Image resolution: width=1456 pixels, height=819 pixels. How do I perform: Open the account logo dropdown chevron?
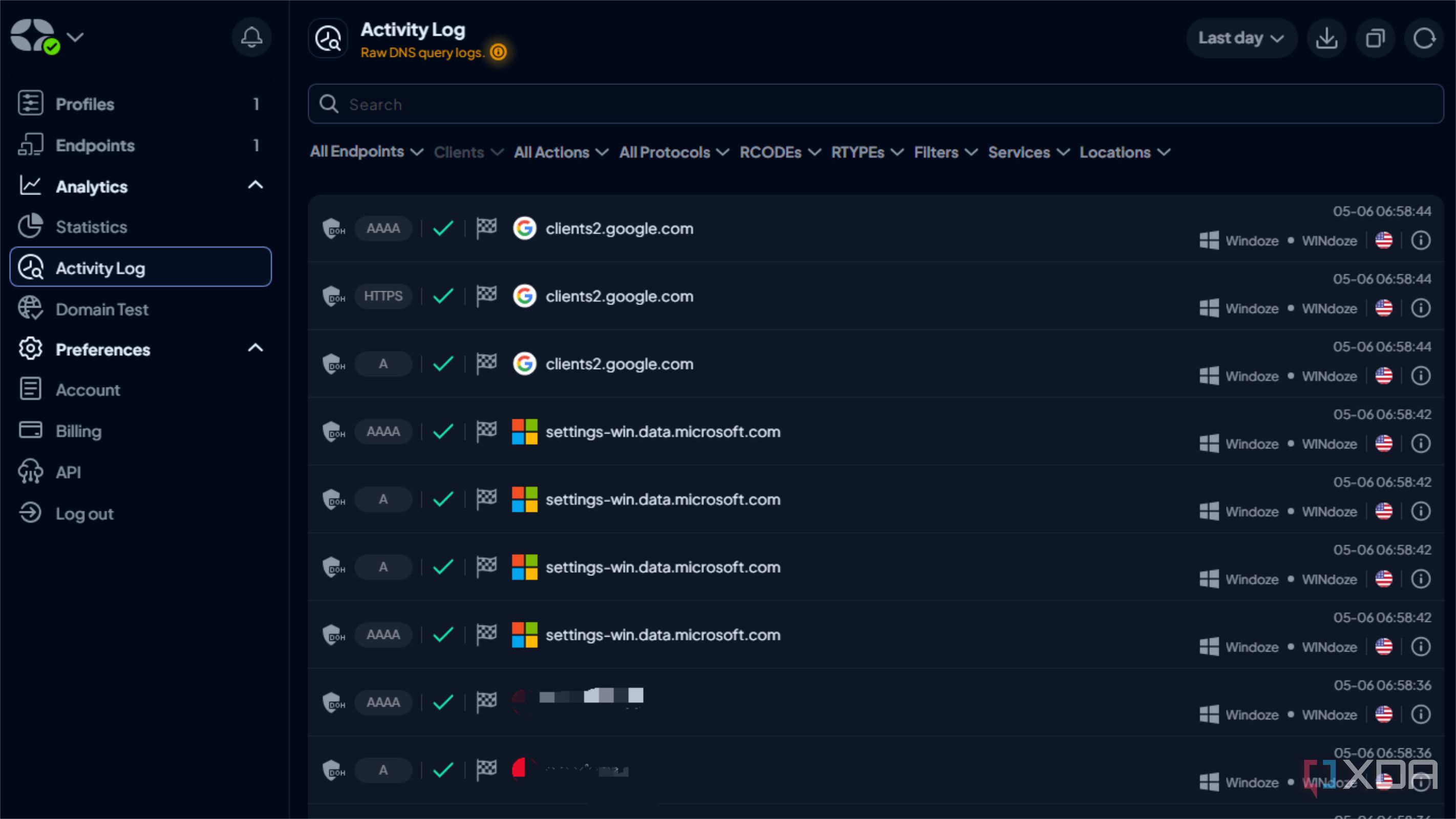[x=75, y=37]
